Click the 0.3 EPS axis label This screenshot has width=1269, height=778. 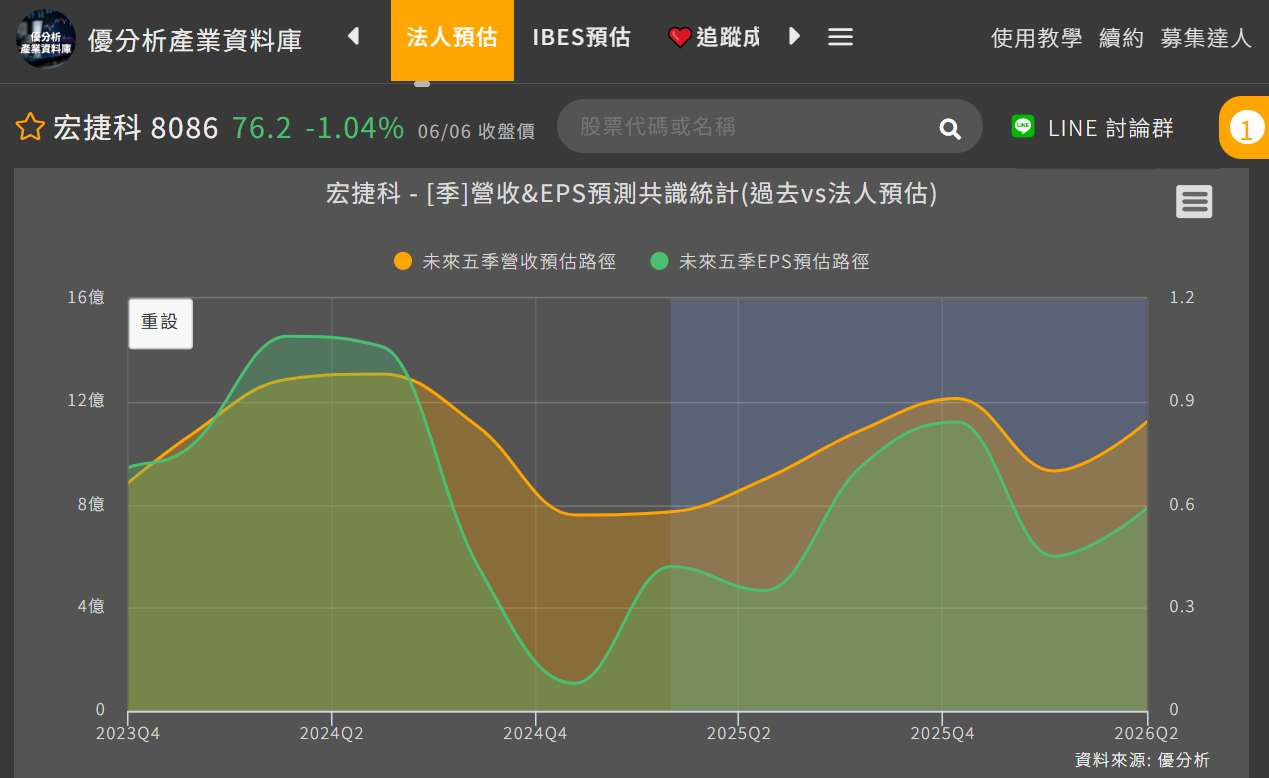pos(1182,607)
